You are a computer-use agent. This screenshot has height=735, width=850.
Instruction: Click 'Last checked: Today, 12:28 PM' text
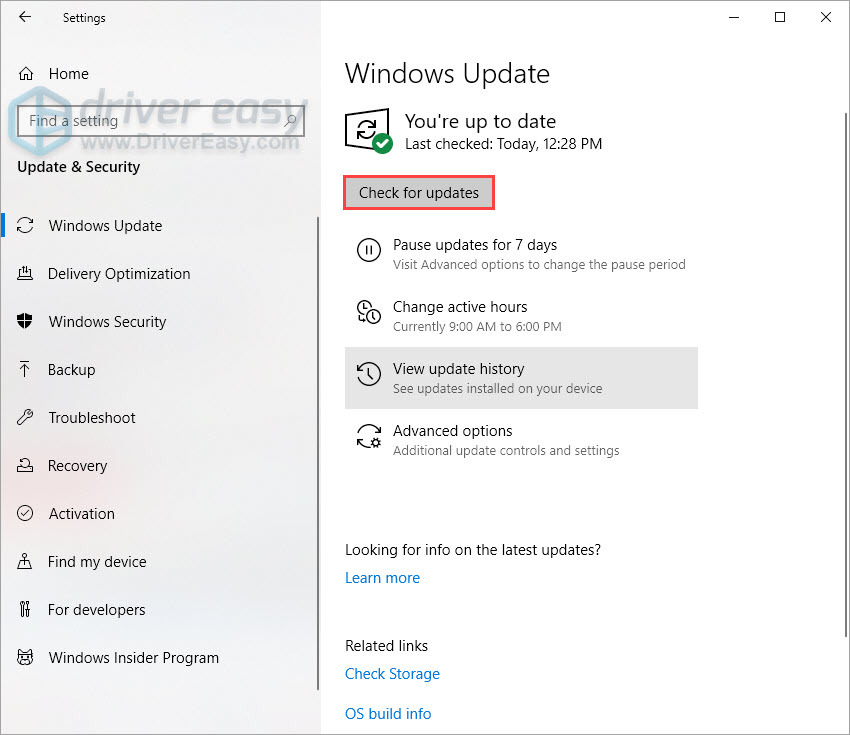[504, 144]
